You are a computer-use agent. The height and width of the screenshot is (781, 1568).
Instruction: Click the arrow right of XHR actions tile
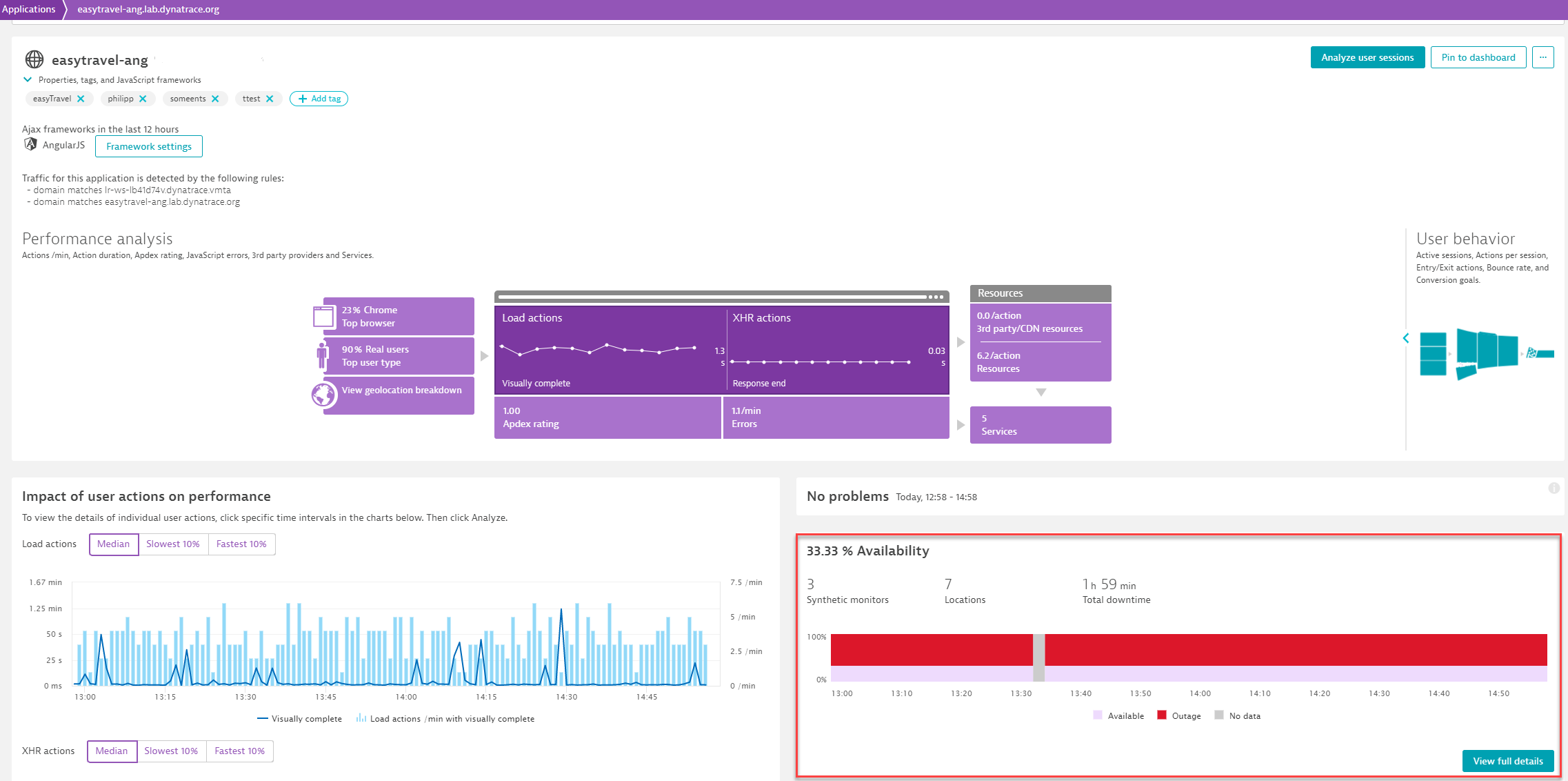click(x=961, y=342)
